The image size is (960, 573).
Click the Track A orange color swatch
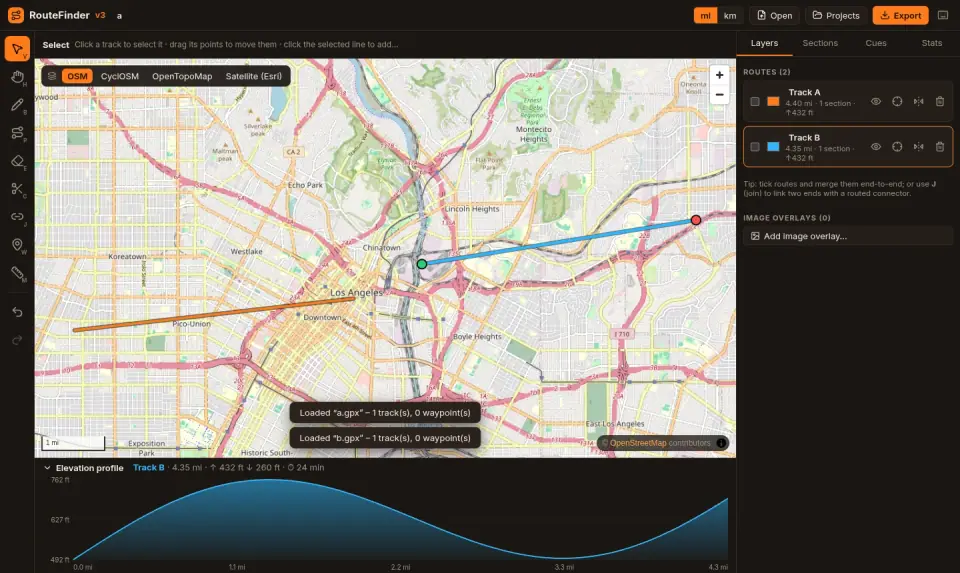773,102
